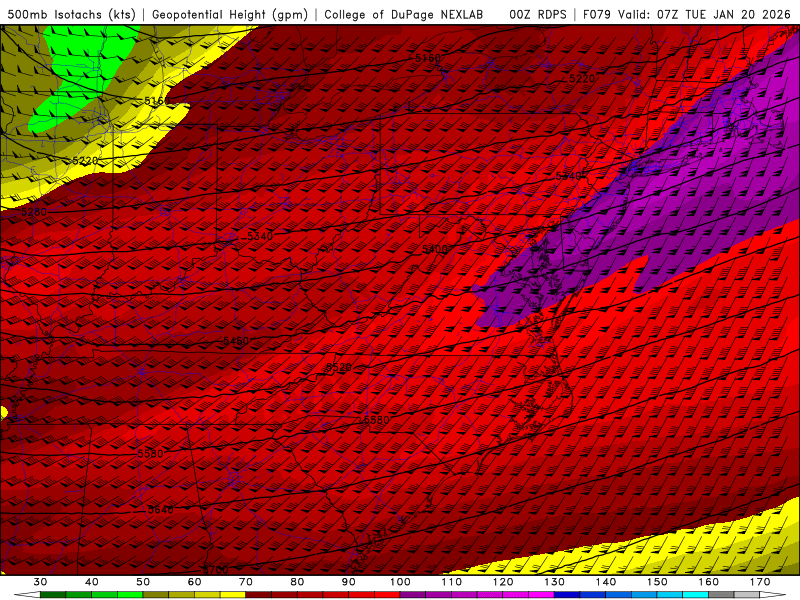The image size is (800, 600).
Task: Click the '60' value on the color scale
Action: click(x=194, y=582)
